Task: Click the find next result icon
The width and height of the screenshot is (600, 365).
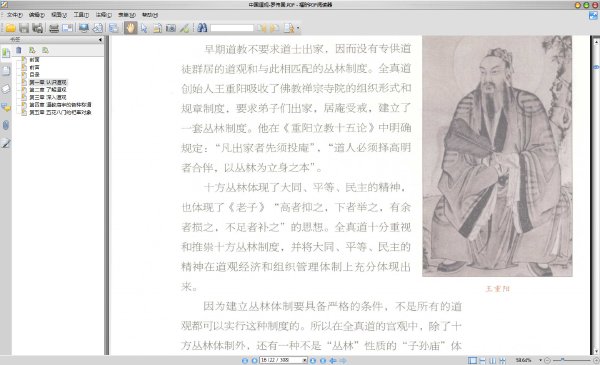Action: (x=275, y=28)
